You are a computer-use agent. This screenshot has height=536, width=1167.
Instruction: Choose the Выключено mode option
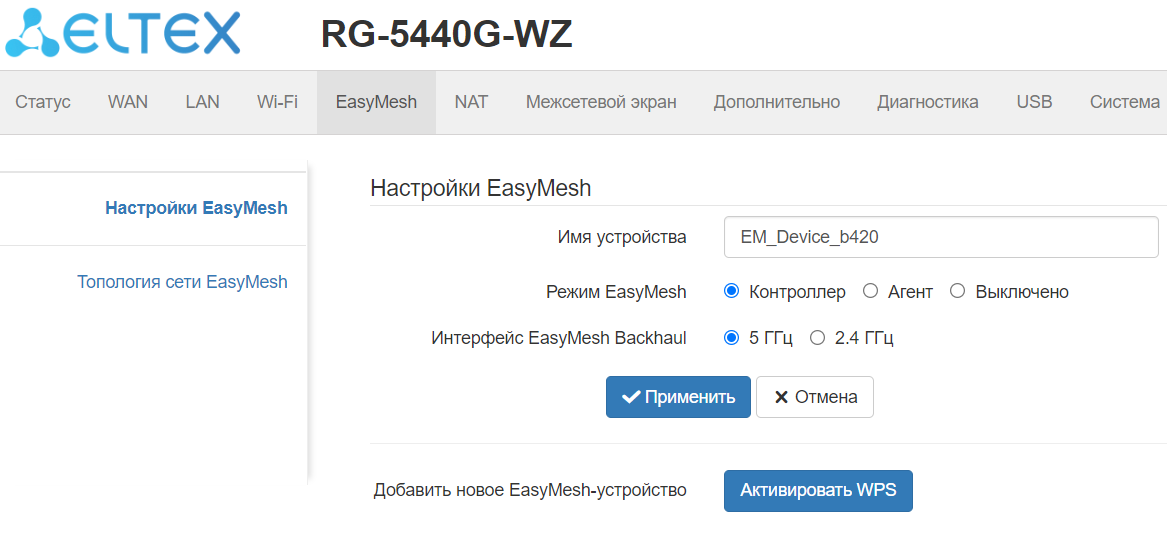tap(957, 291)
